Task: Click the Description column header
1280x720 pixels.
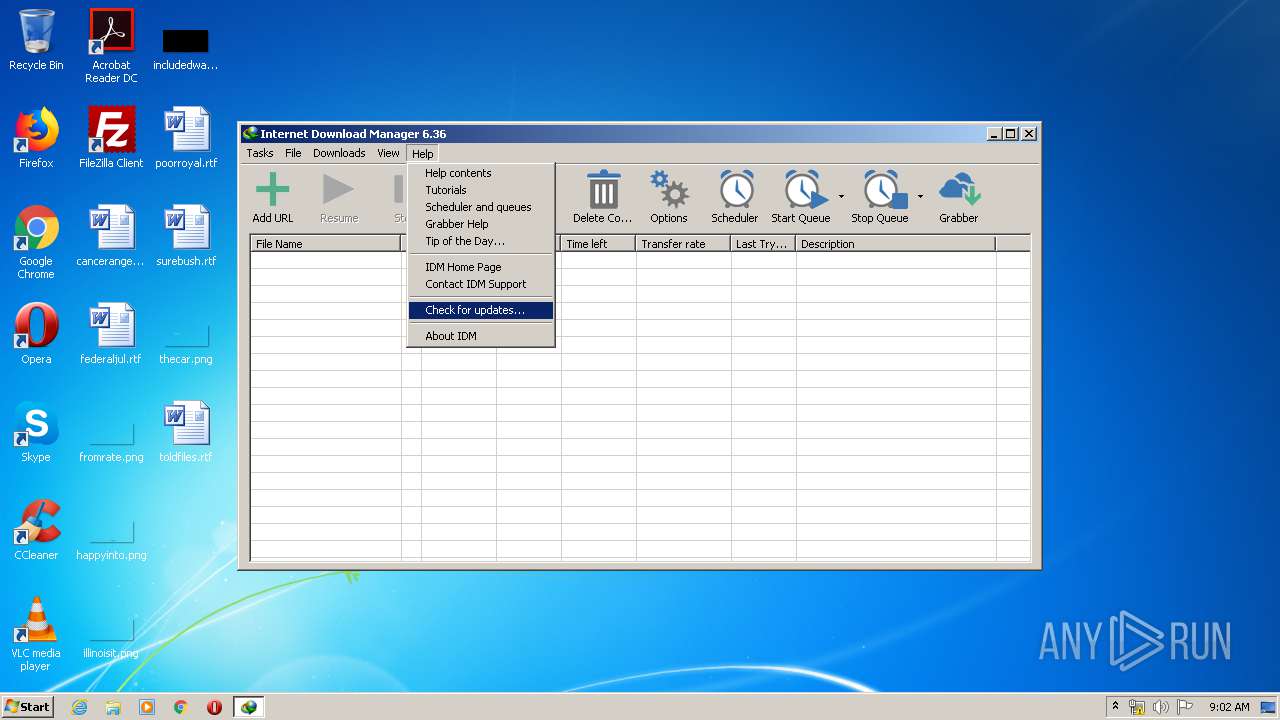Action: [x=895, y=244]
